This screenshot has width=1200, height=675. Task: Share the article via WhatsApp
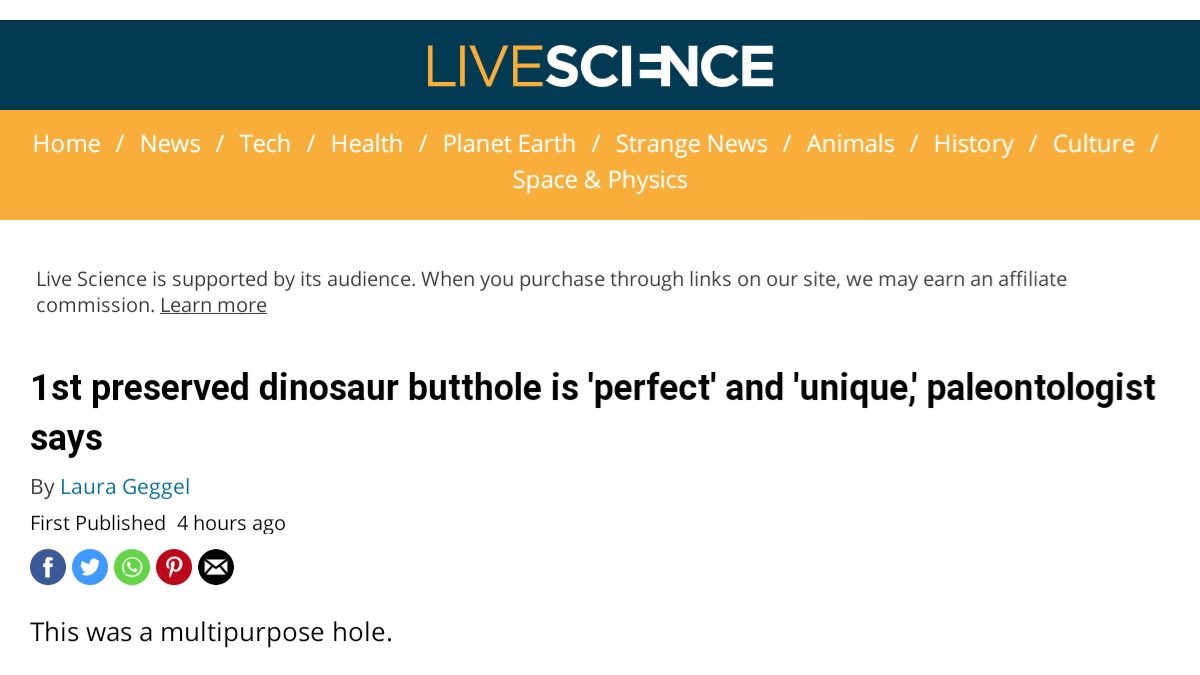[x=132, y=567]
